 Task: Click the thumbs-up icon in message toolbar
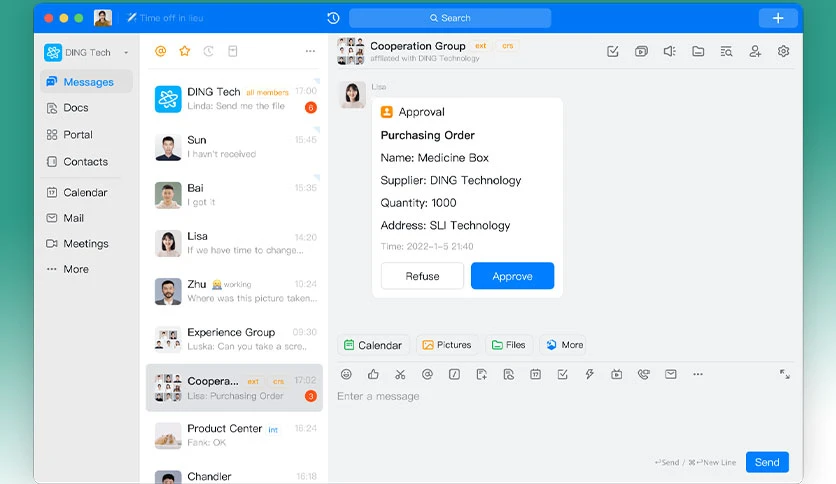pos(373,374)
